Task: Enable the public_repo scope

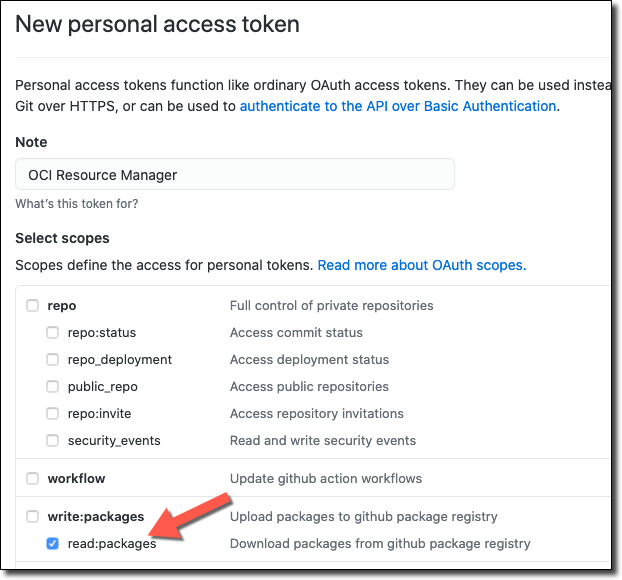Action: coord(53,387)
